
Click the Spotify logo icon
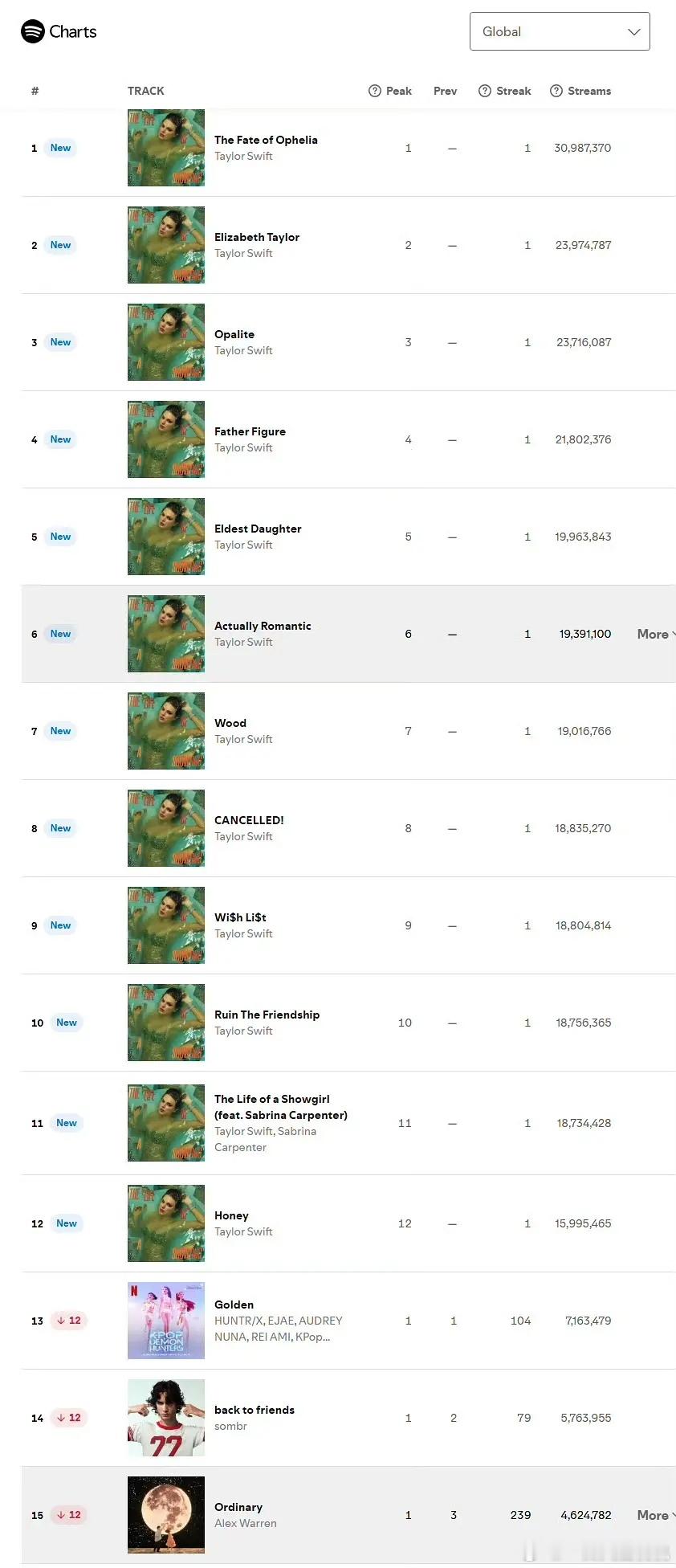tap(33, 31)
